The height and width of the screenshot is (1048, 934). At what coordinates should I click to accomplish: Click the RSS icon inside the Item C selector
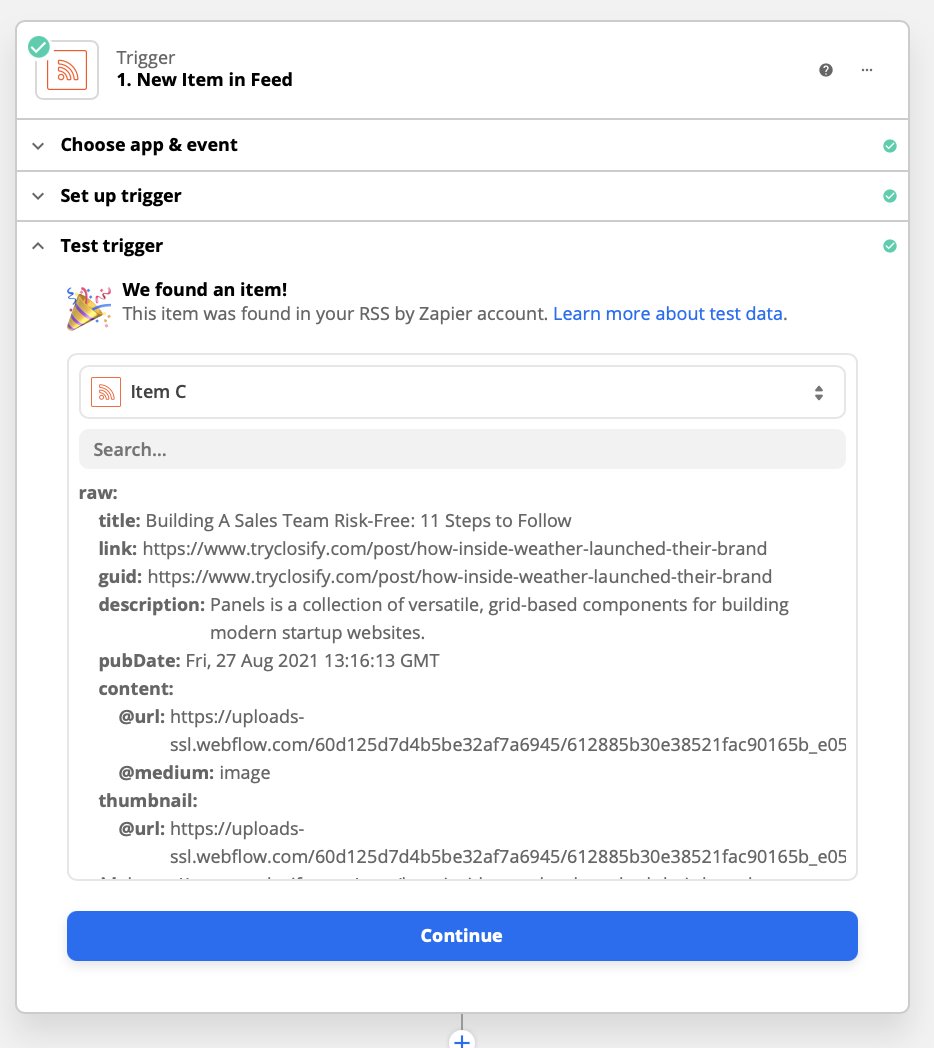point(108,391)
